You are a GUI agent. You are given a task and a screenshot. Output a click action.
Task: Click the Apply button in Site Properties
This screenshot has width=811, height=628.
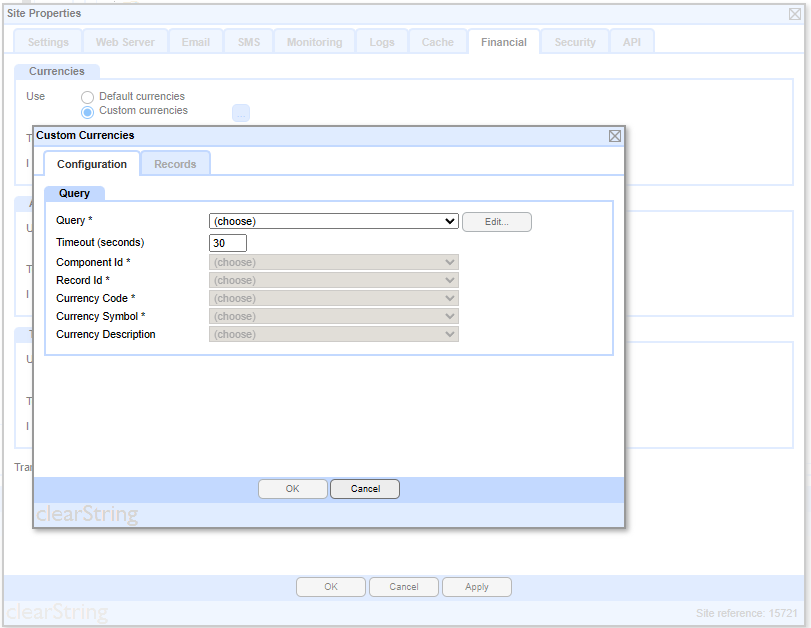477,587
